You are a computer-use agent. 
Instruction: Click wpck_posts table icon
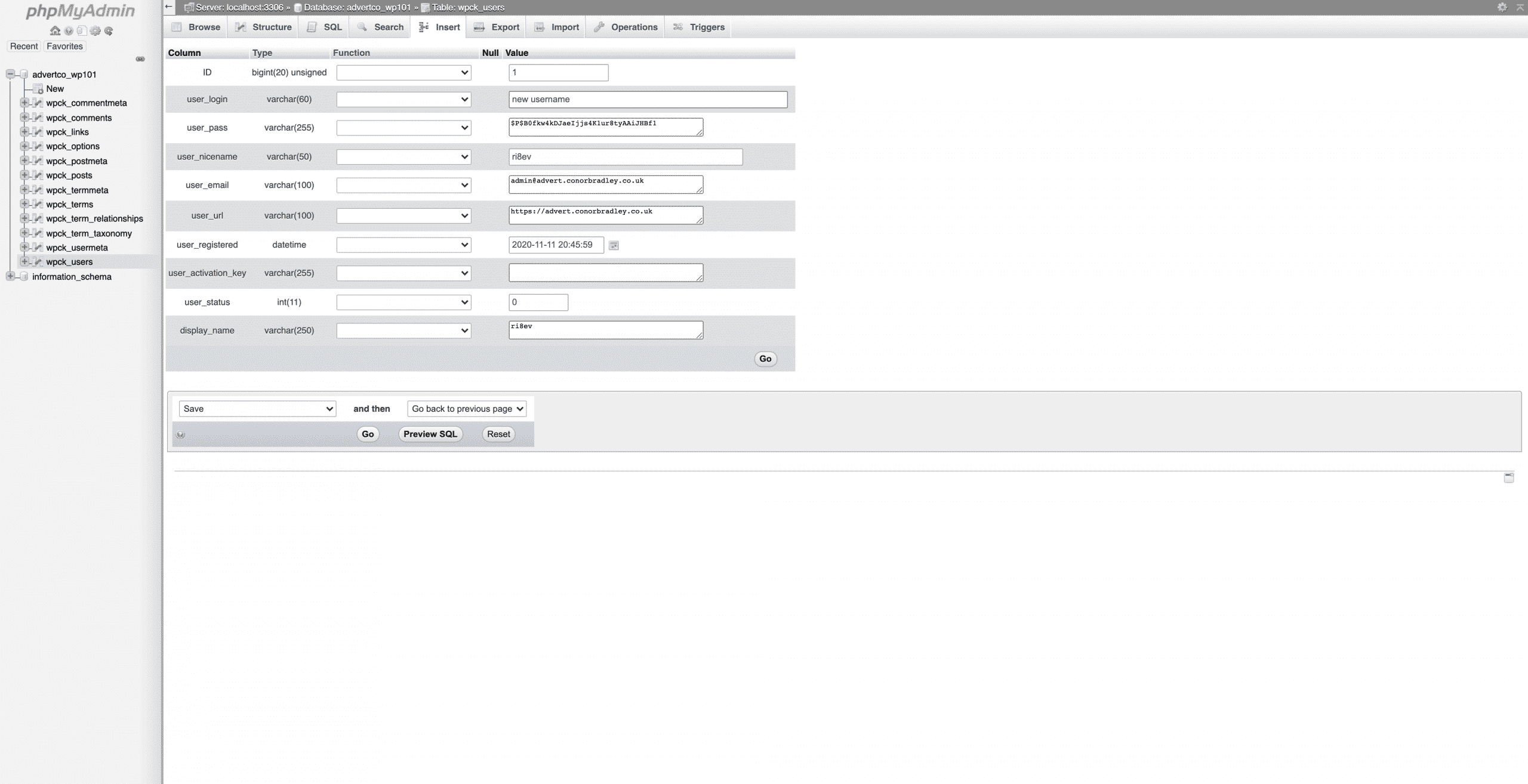point(38,175)
